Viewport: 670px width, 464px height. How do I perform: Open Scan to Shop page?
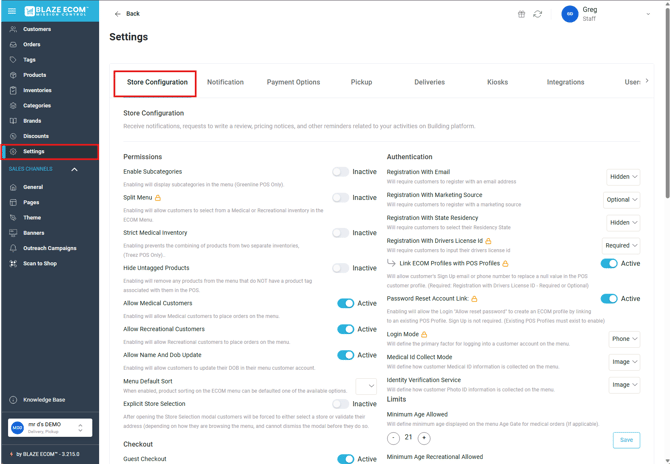pyautogui.click(x=40, y=263)
